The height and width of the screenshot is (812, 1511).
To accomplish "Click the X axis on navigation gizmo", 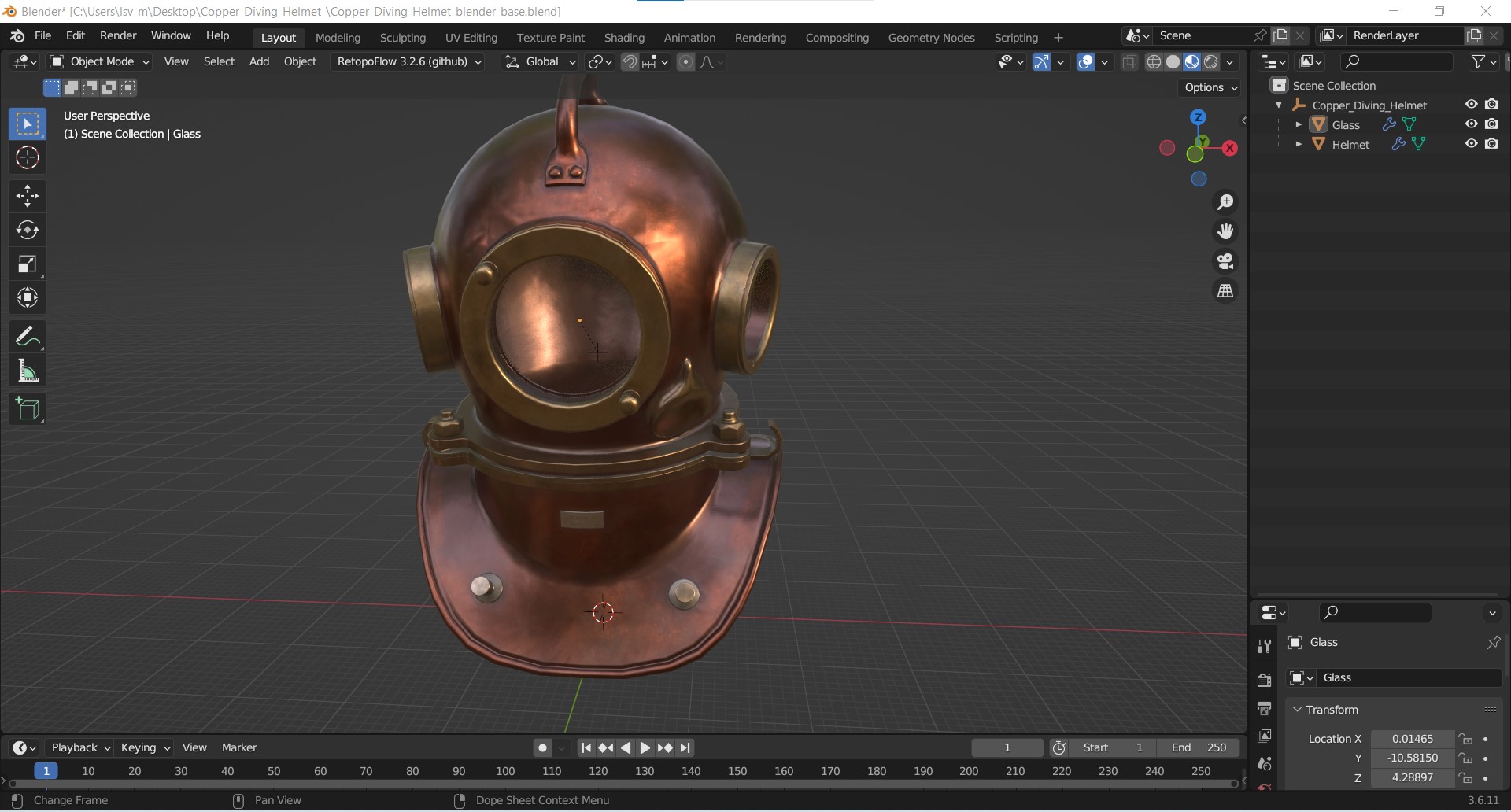I will (1230, 148).
